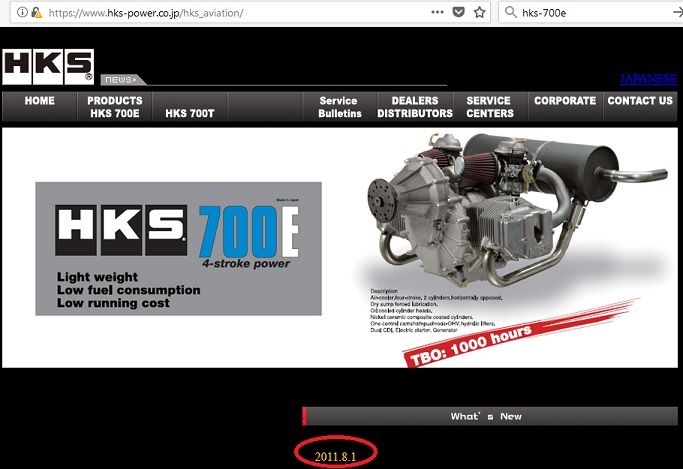The image size is (683, 469).
Task: Click the HKS logo at top left
Action: click(x=48, y=66)
